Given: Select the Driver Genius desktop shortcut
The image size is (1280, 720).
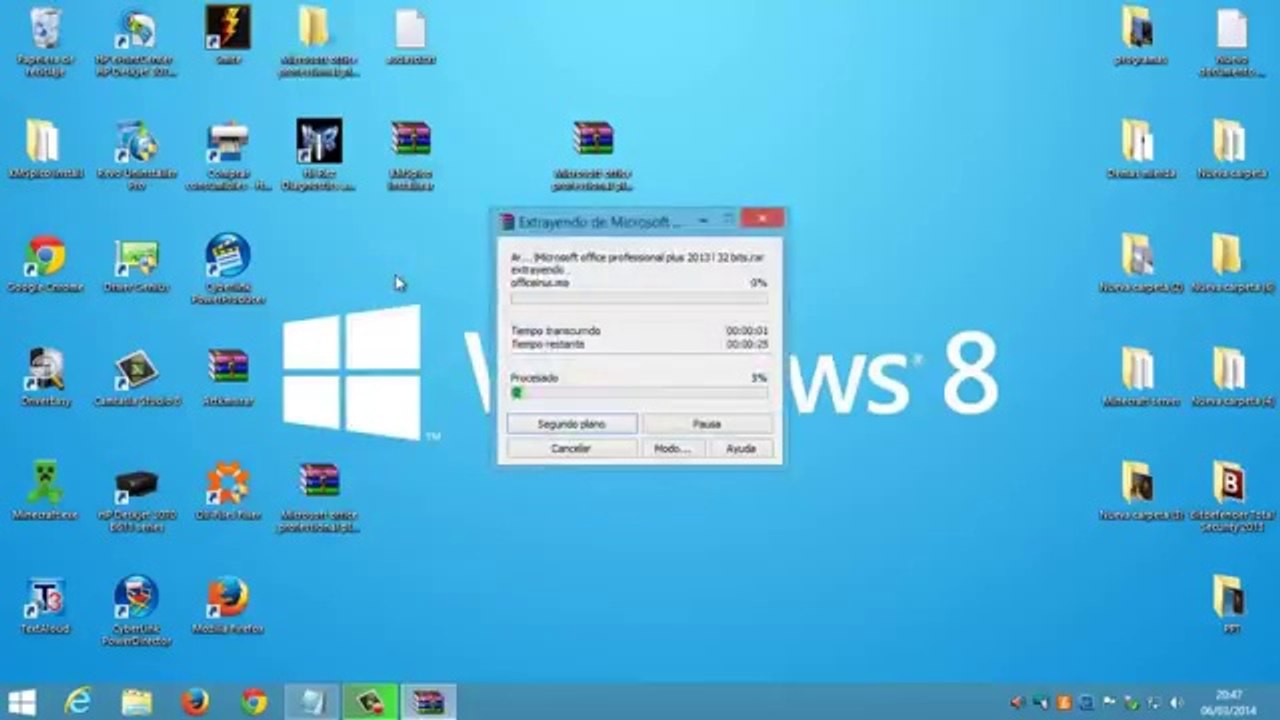Looking at the screenshot, I should 136,264.
